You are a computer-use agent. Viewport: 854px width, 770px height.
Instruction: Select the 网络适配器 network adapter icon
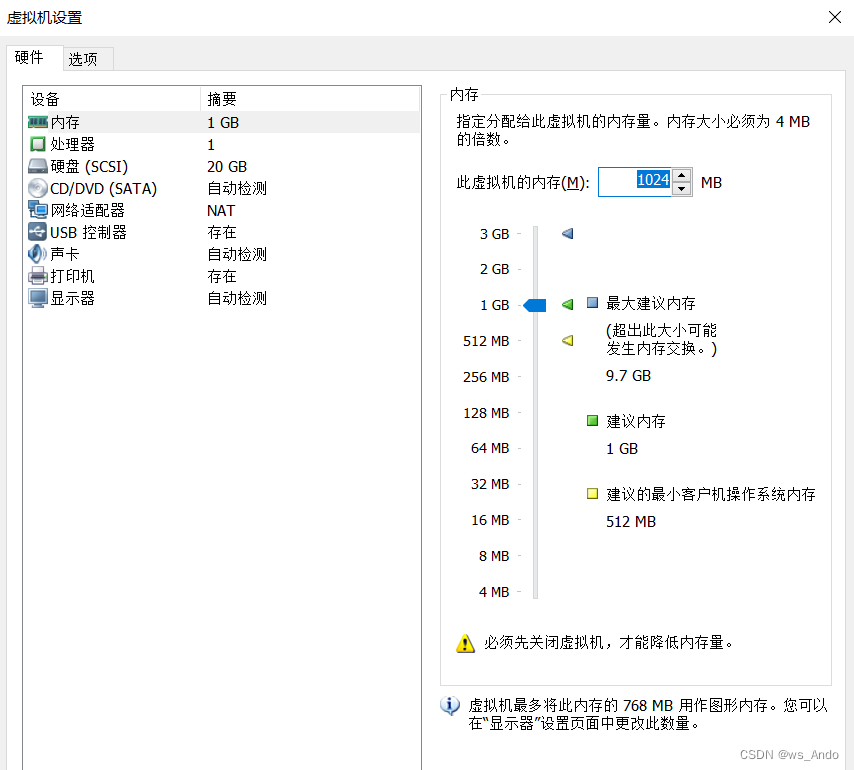tap(38, 210)
